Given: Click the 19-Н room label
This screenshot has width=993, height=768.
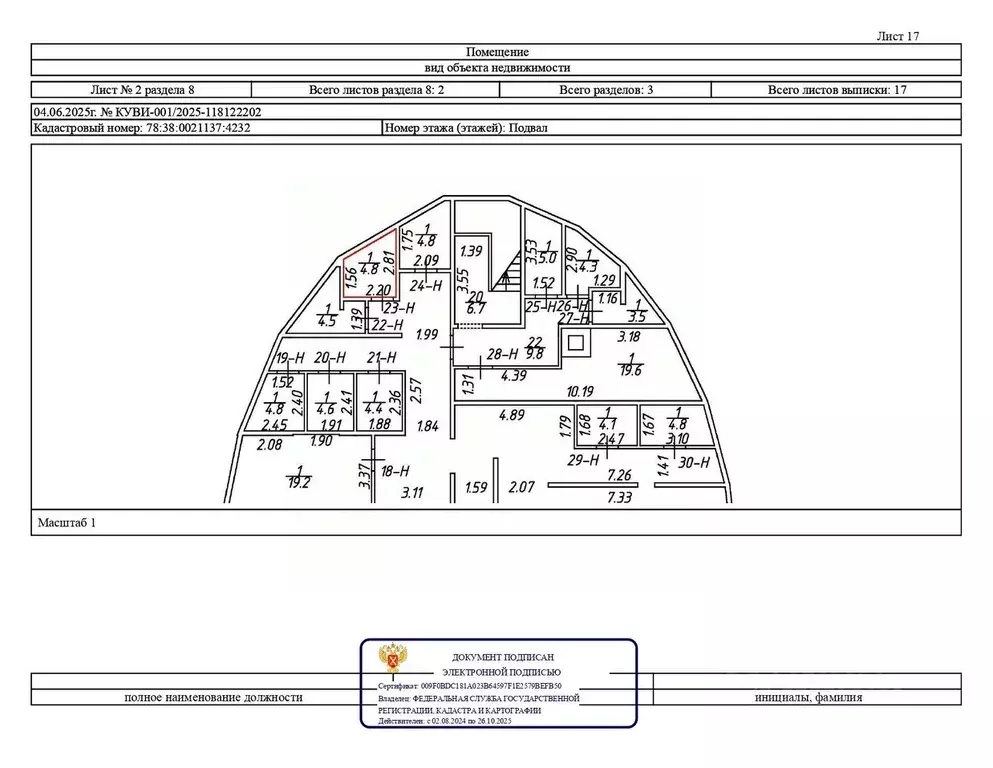Looking at the screenshot, I should (x=289, y=357).
